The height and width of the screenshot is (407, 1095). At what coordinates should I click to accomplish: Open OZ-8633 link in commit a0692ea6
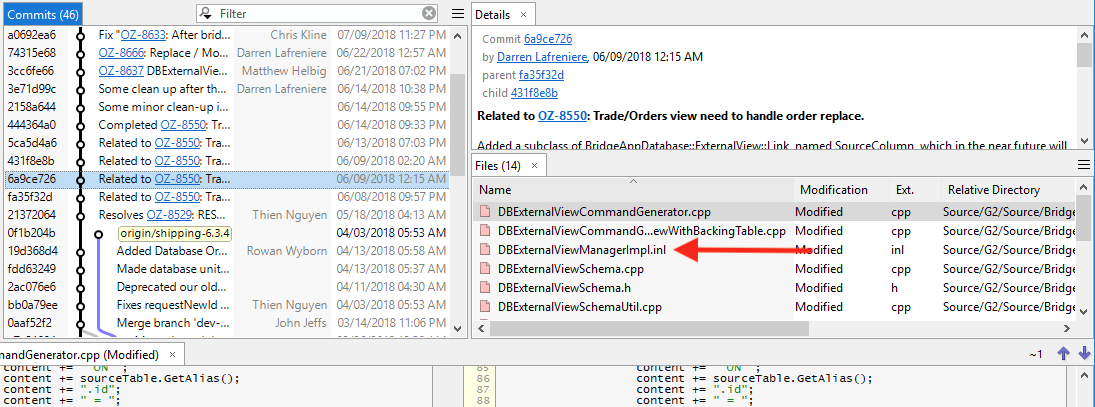coord(143,34)
